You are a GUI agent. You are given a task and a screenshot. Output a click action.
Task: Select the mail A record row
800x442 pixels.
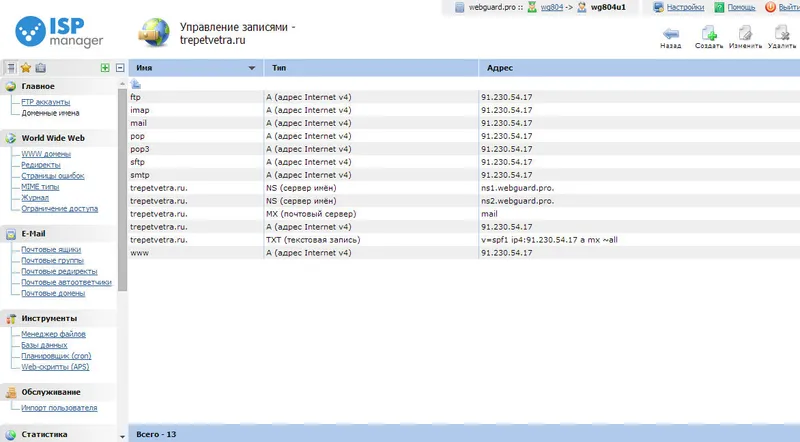tap(464, 123)
